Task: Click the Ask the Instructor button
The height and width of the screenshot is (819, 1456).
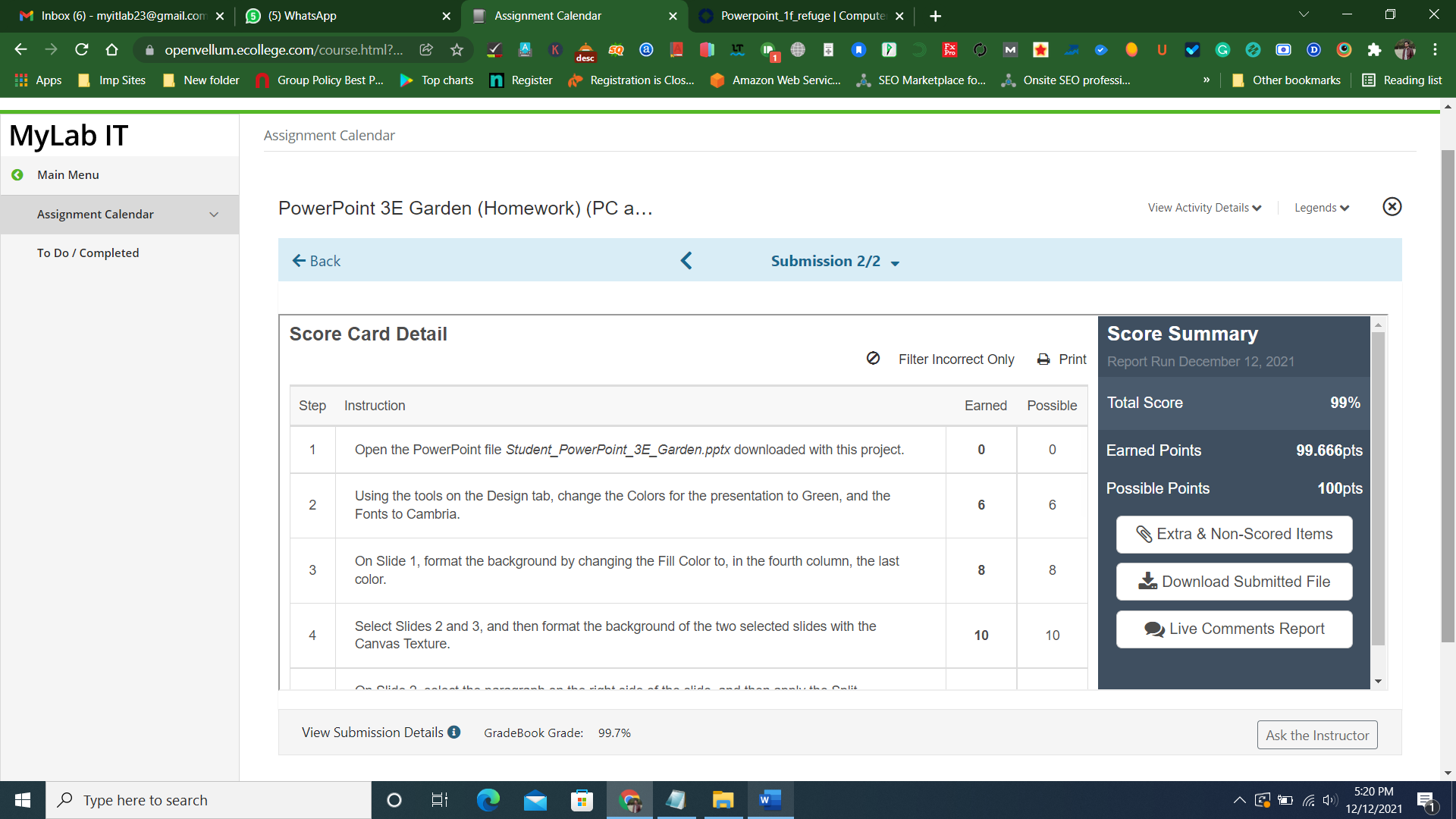Action: pos(1317,736)
